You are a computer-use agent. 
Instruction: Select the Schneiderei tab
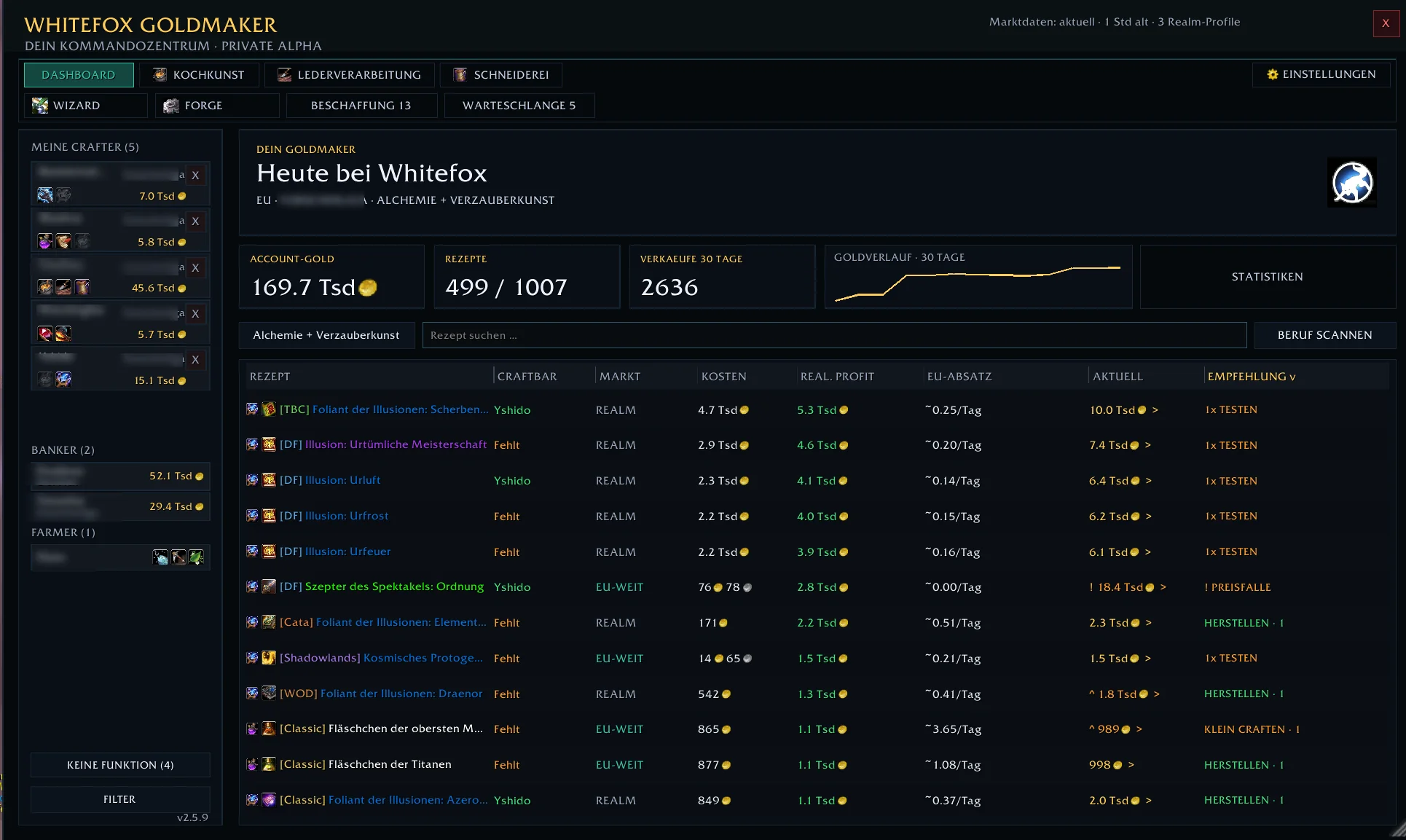501,75
